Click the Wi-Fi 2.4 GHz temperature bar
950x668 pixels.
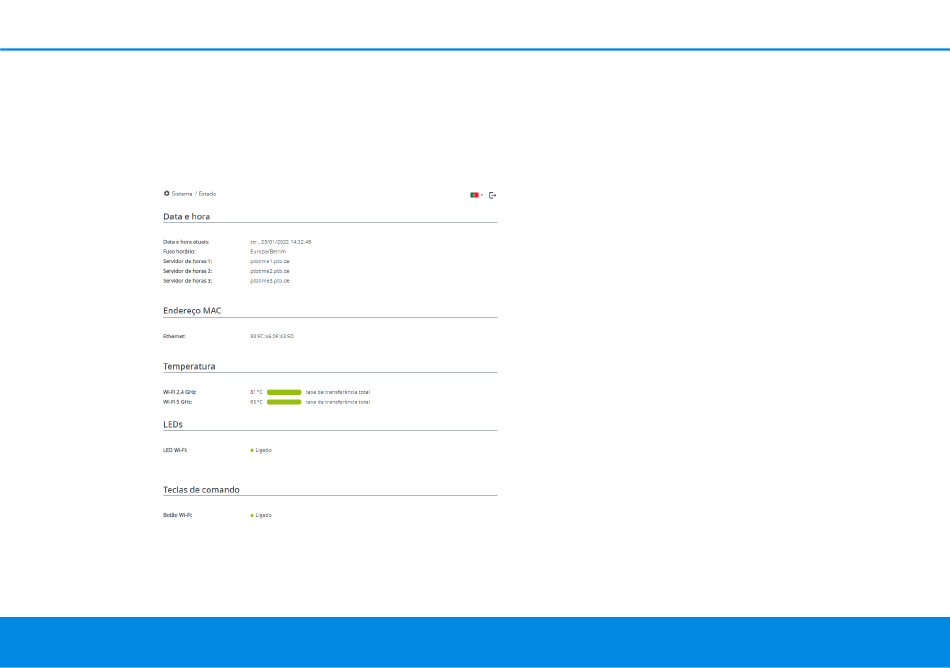284,392
